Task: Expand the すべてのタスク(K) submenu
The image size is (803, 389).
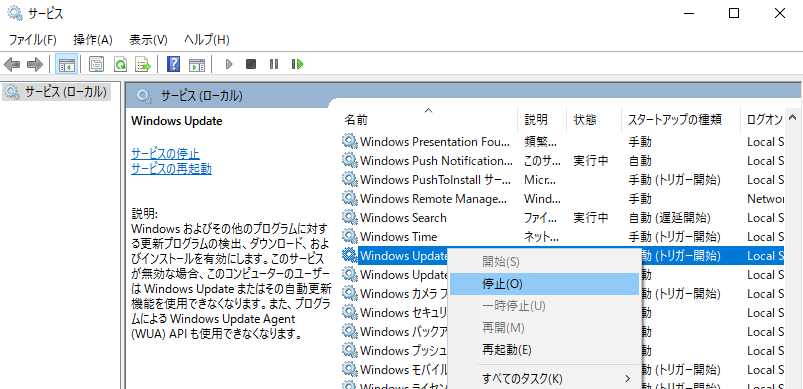Action: pyautogui.click(x=544, y=379)
